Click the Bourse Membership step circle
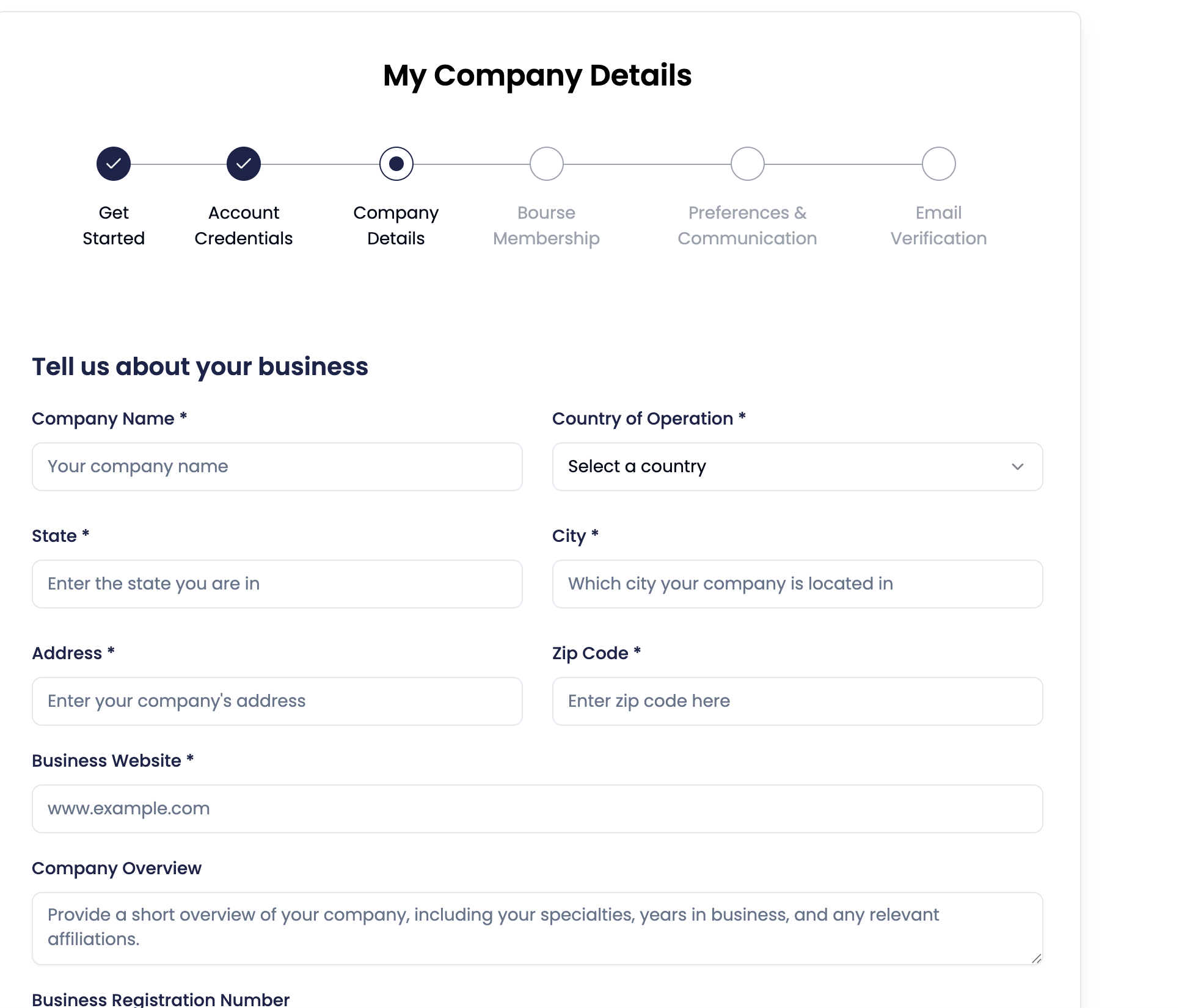This screenshot has width=1179, height=1008. click(x=547, y=164)
